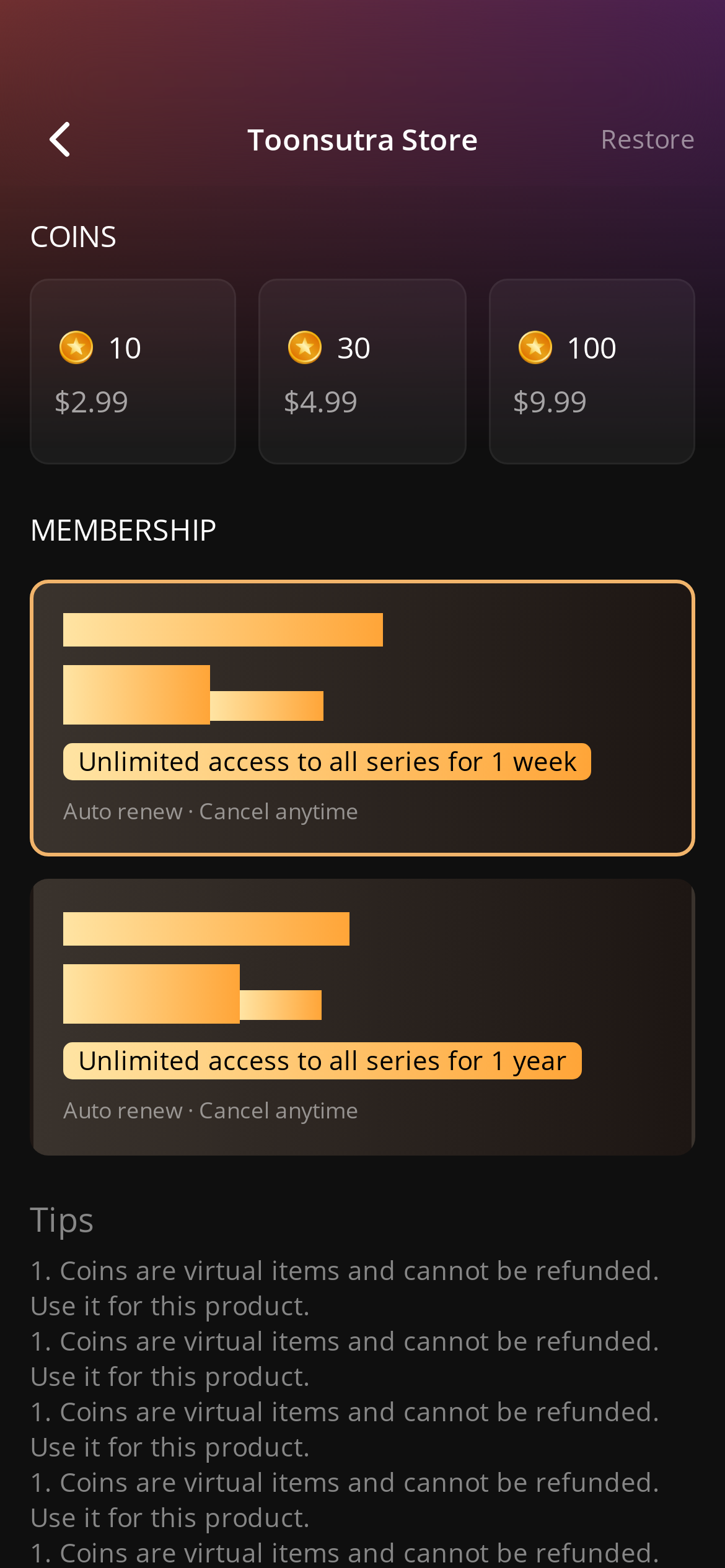Tap the 'Unlimited access for 1 year' badge
The width and height of the screenshot is (725, 1568).
tap(322, 1061)
